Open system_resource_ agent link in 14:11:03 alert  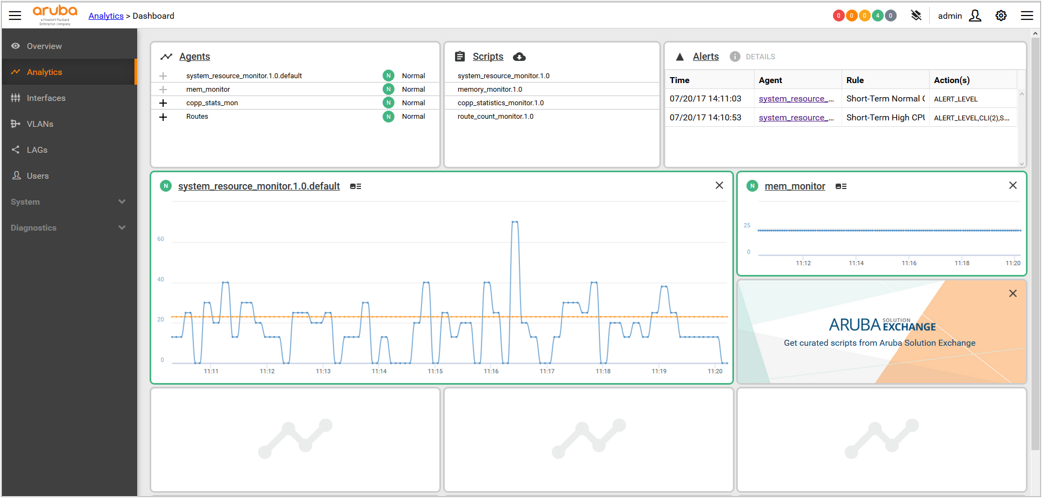(x=797, y=98)
